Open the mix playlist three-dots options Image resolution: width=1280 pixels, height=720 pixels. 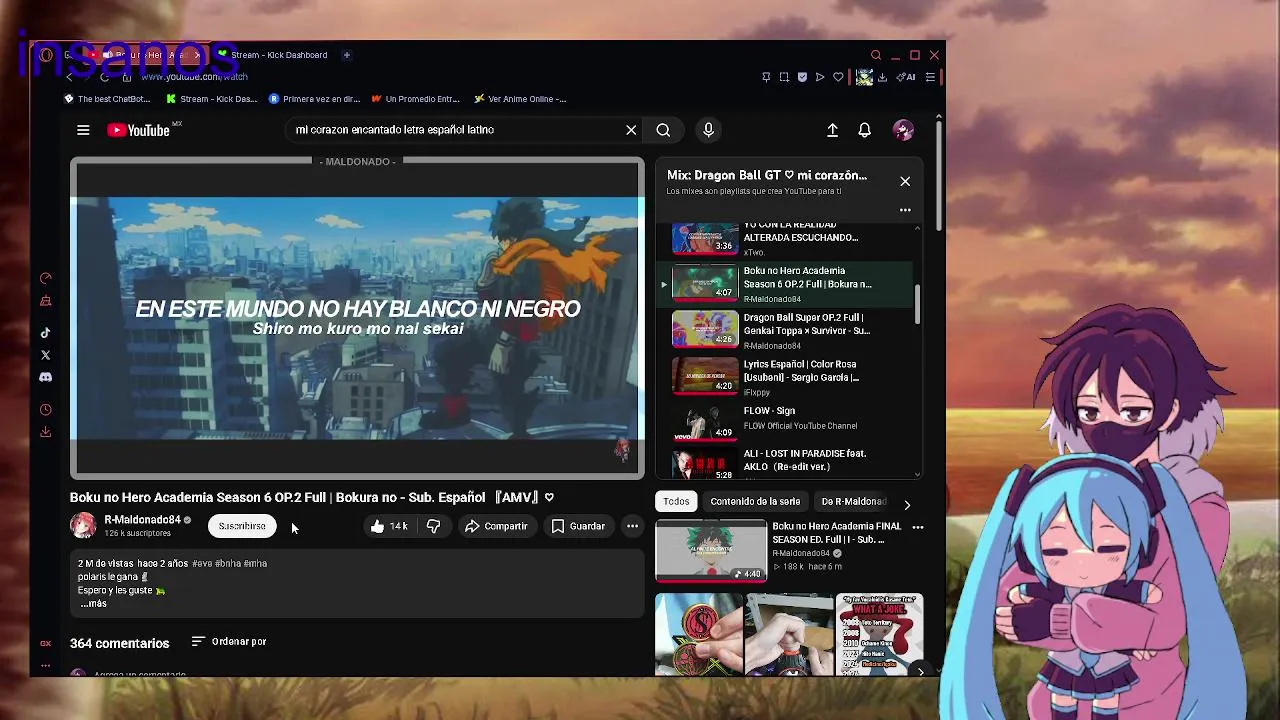point(905,210)
